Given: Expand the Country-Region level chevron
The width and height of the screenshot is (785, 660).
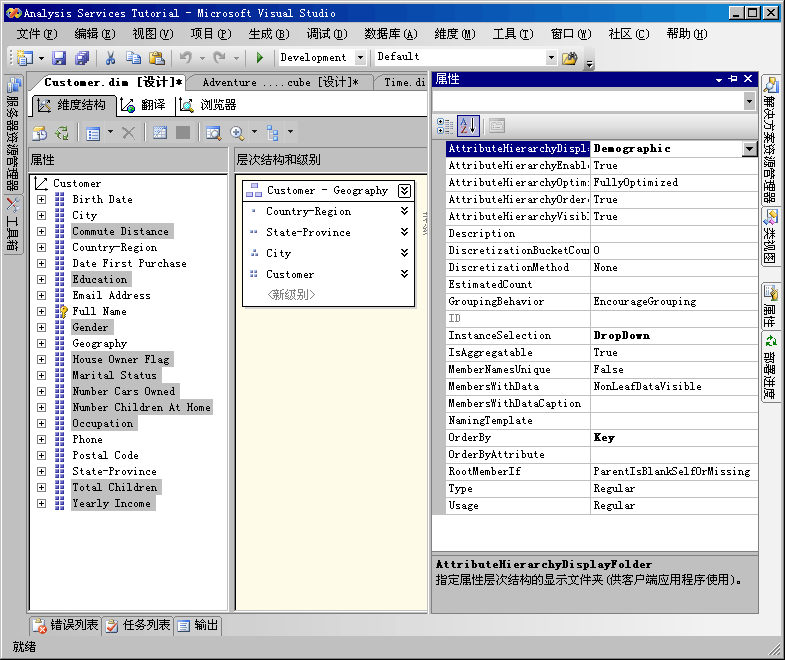Looking at the screenshot, I should pos(404,212).
